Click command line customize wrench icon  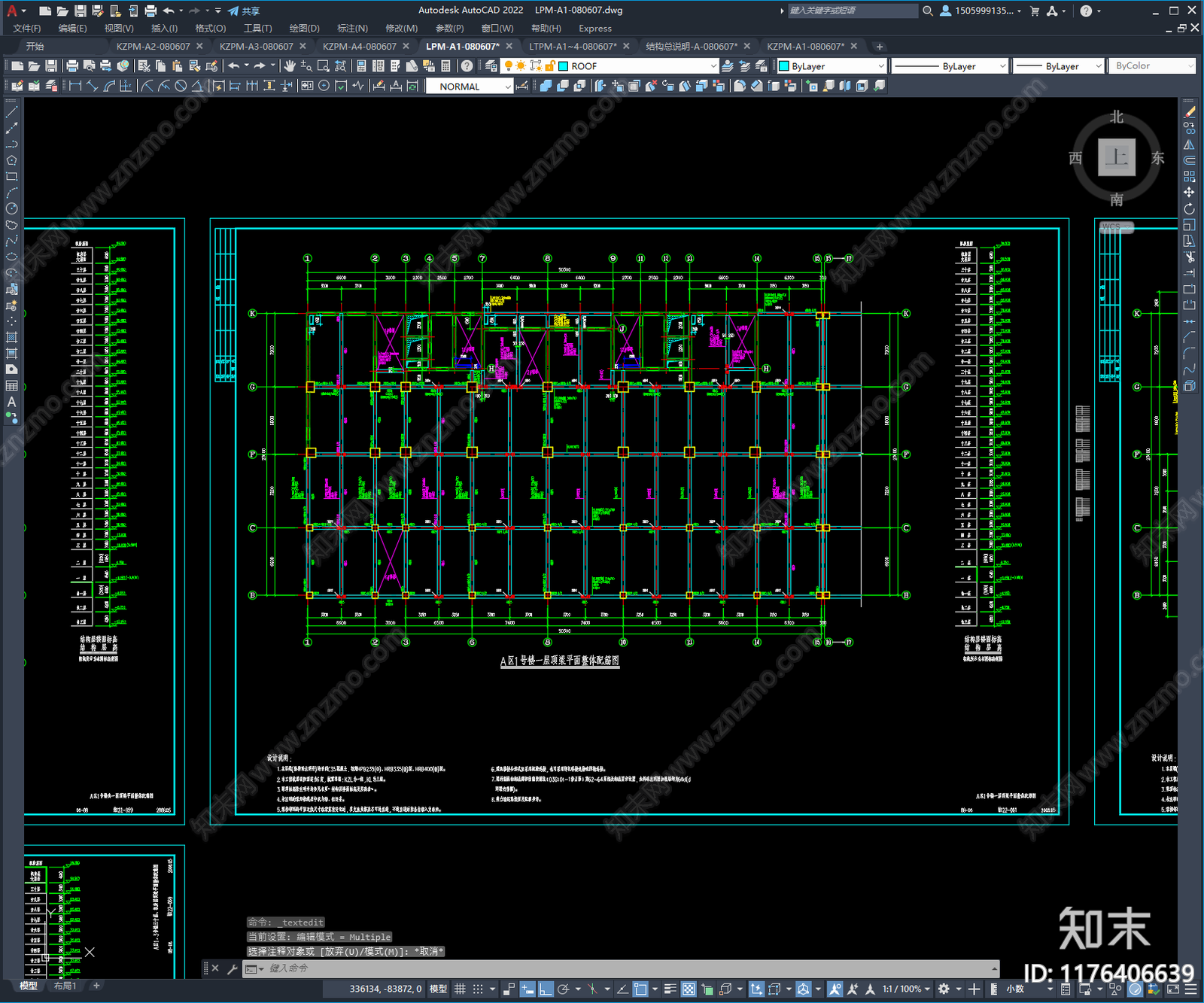[x=233, y=968]
